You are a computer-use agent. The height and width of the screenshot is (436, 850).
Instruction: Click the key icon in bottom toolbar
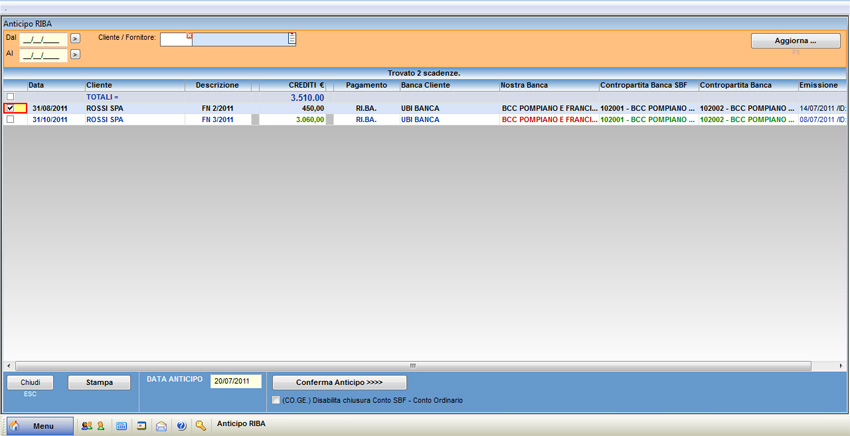(201, 426)
